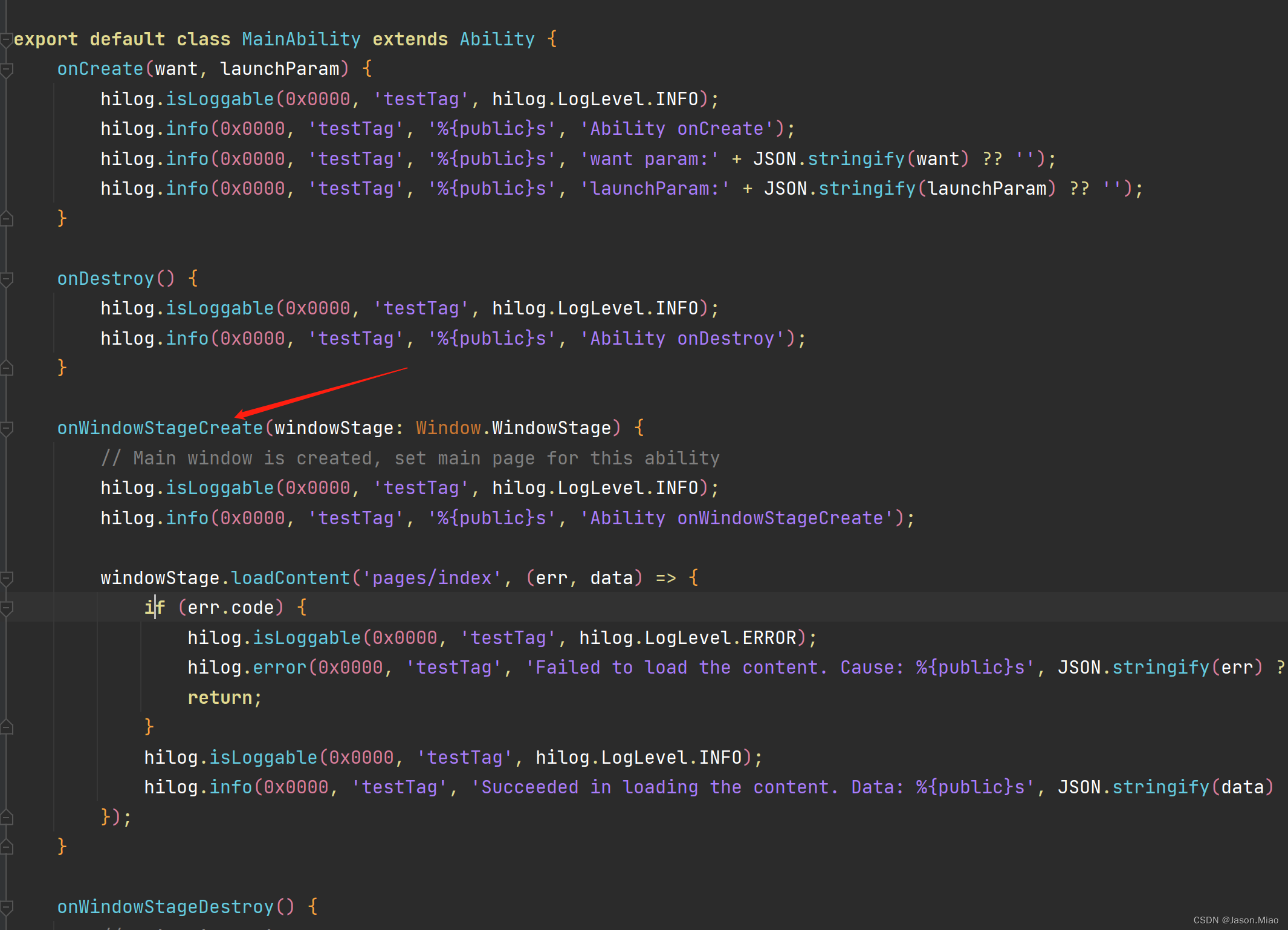
Task: Click the 'Ability onCreate' string
Action: (x=677, y=129)
